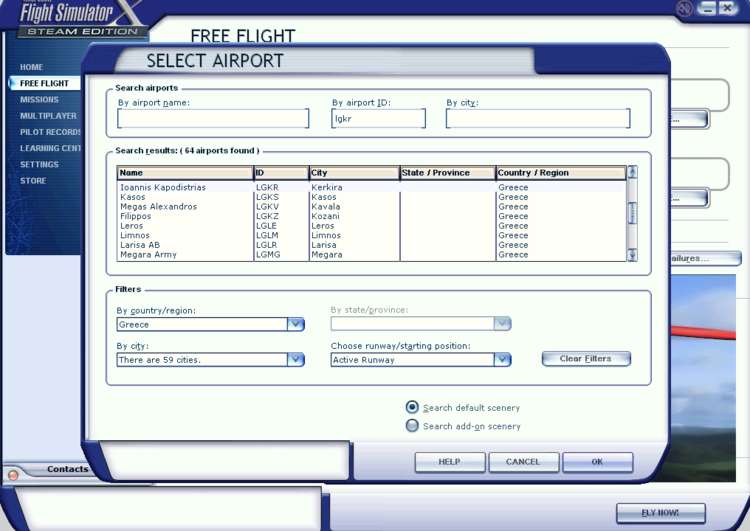Click the Country / Region column header
This screenshot has width=750, height=531.
(x=561, y=173)
